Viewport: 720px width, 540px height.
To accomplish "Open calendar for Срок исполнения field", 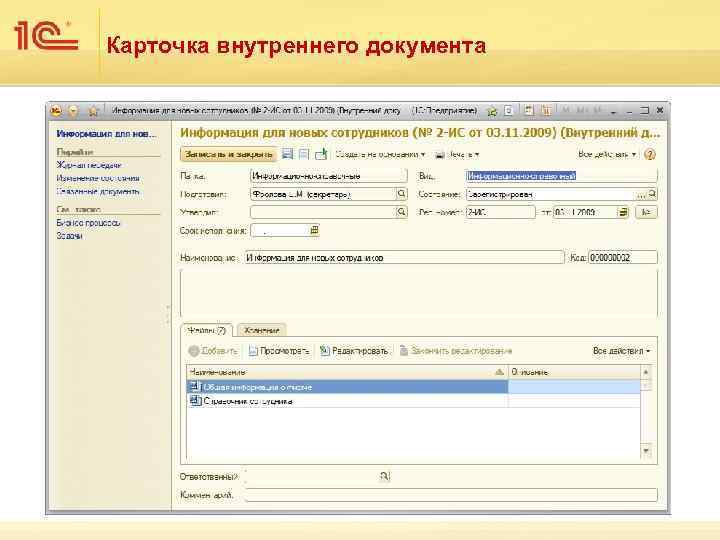I will [x=314, y=230].
